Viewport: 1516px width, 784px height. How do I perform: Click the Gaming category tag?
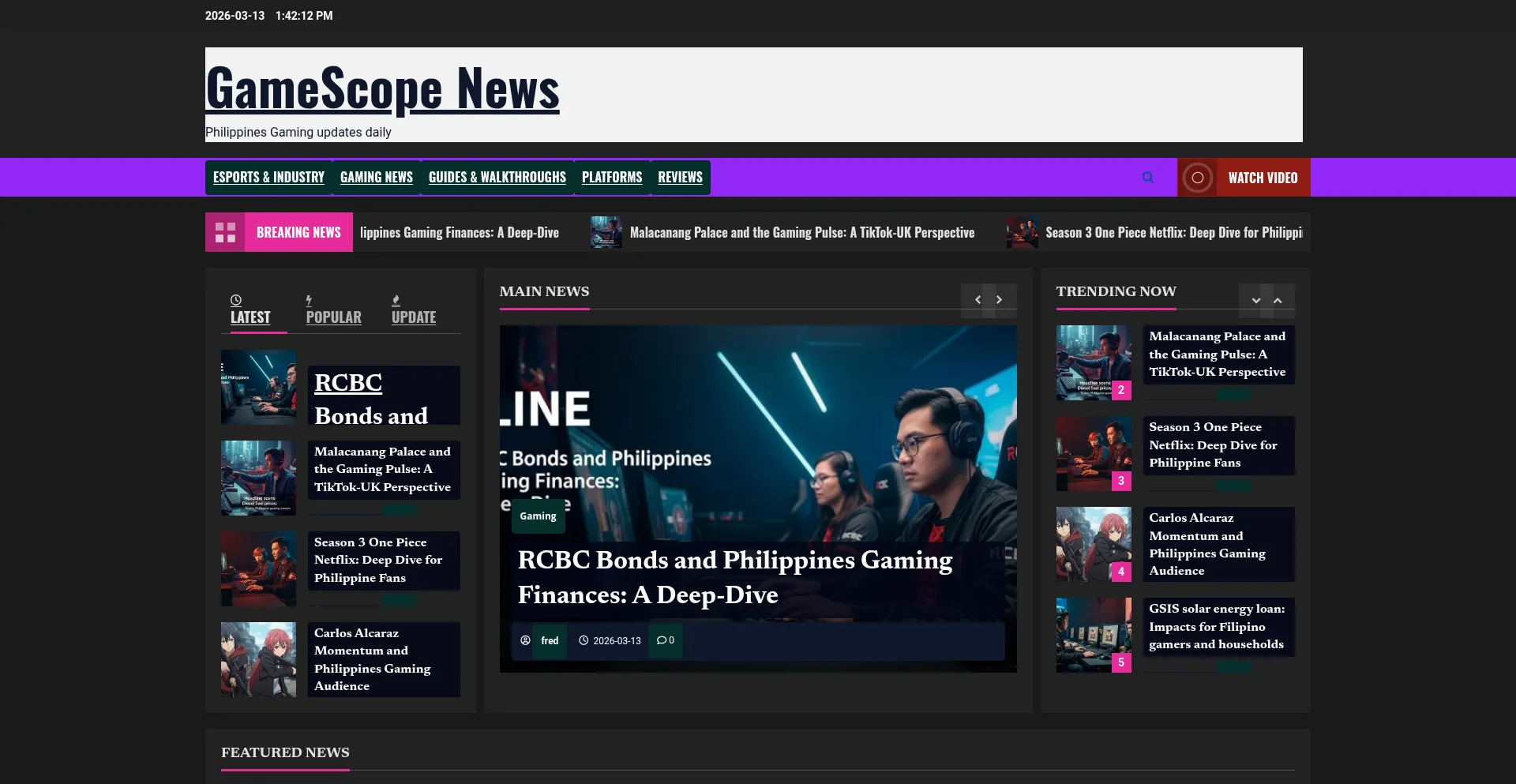pos(538,516)
